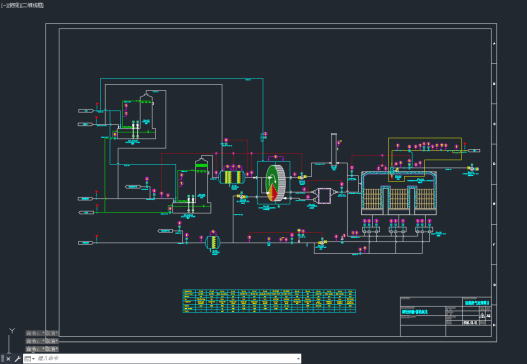Select the green rotary wheel symbol
Image resolution: width=527 pixels, height=364 pixels.
click(x=276, y=183)
